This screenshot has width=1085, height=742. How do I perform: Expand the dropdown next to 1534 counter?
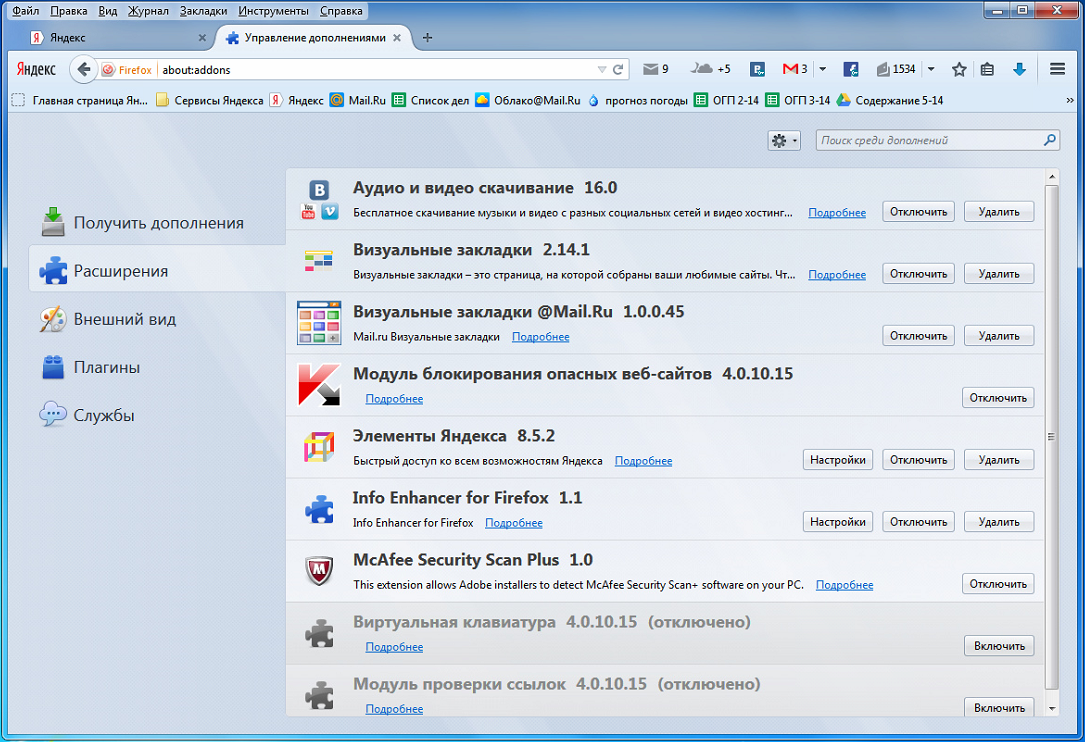931,69
